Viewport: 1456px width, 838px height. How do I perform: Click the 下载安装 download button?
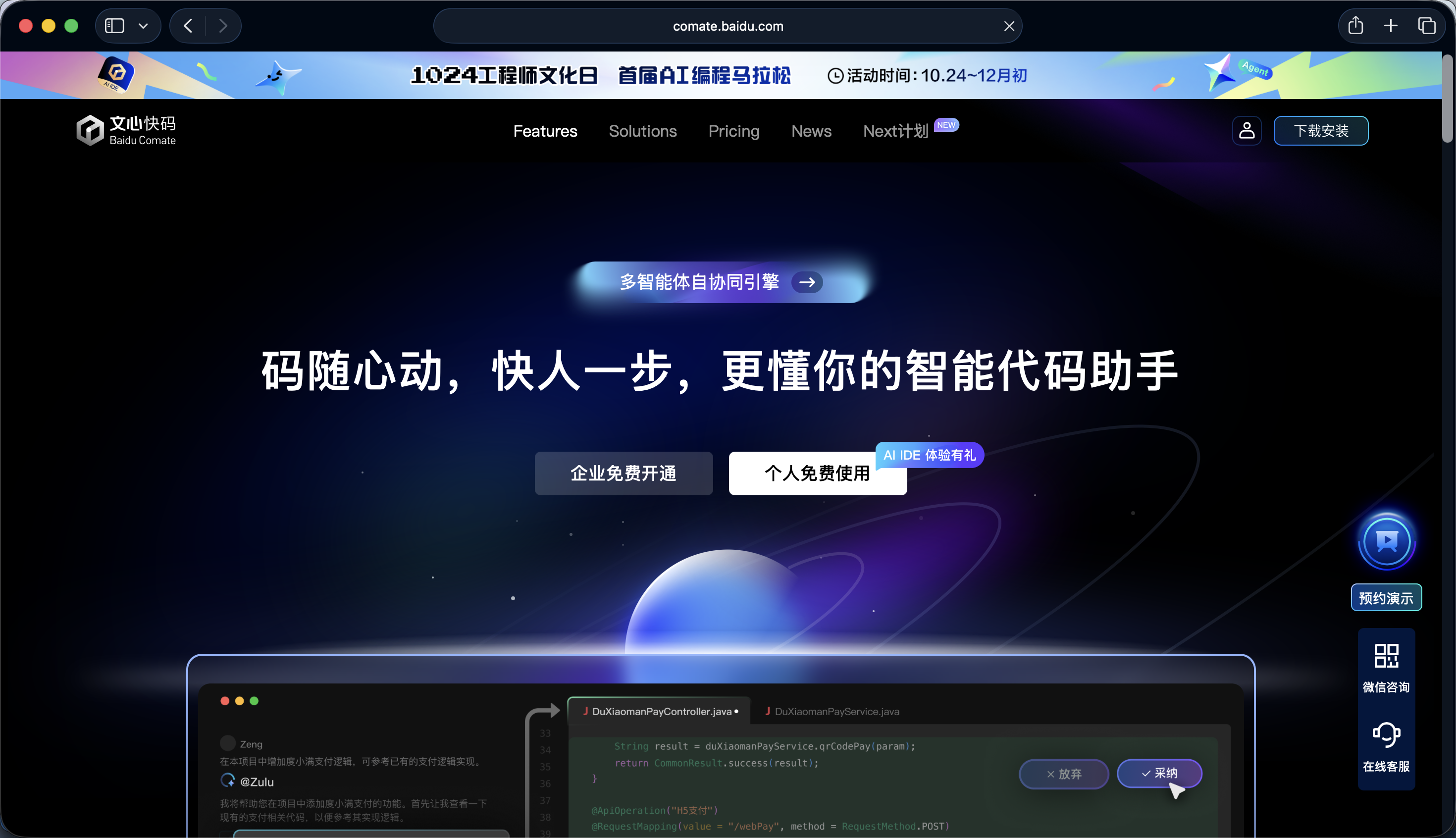pyautogui.click(x=1321, y=131)
